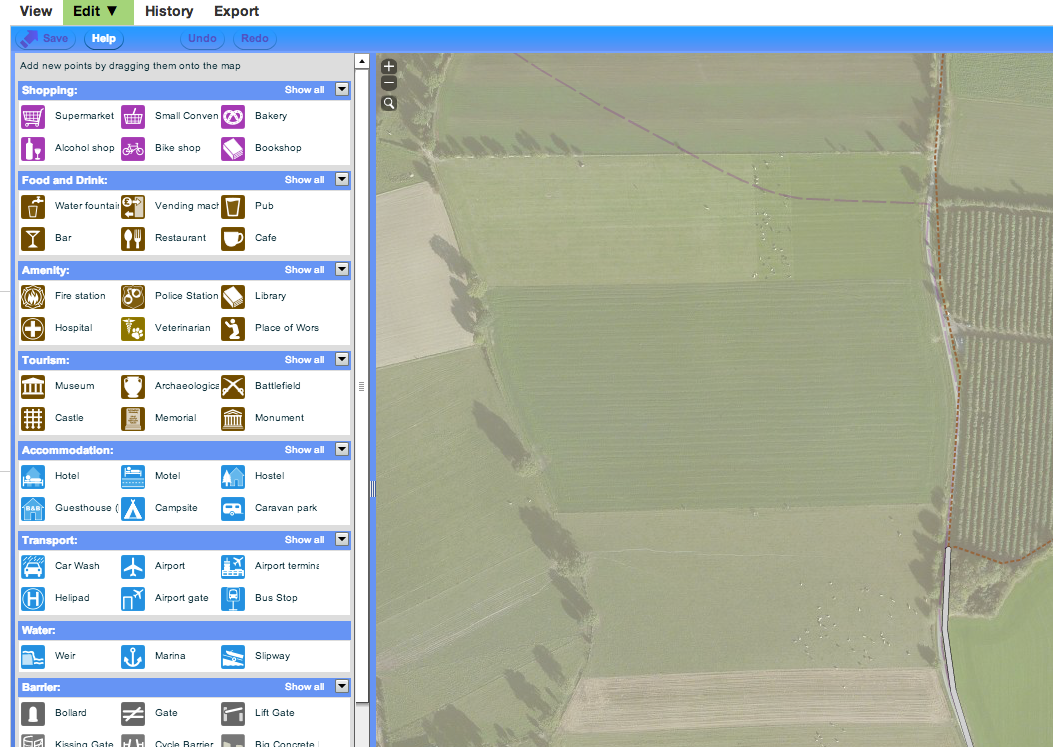
Task: Open the map search magnifier
Action: [x=389, y=103]
